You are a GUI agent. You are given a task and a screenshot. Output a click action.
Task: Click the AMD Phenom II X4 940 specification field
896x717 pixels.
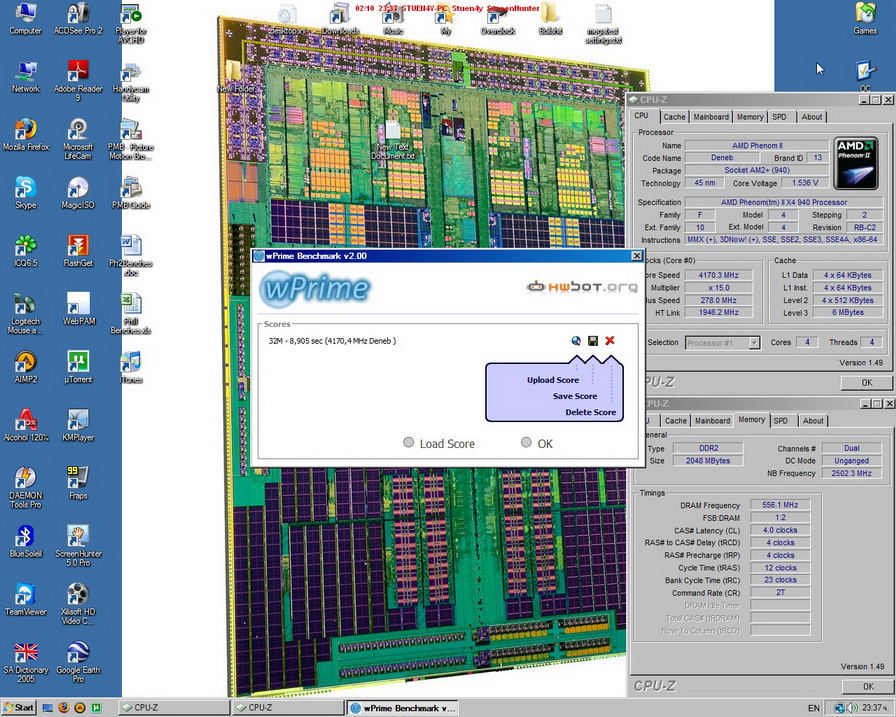(783, 202)
